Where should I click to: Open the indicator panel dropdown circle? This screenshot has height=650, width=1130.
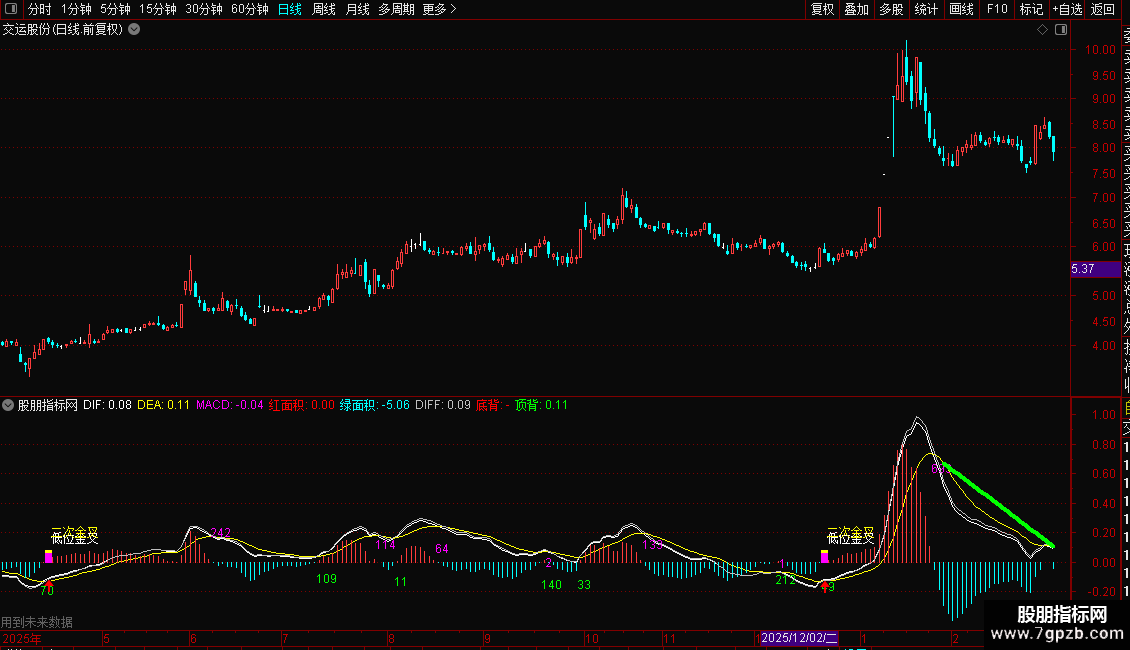pos(8,405)
